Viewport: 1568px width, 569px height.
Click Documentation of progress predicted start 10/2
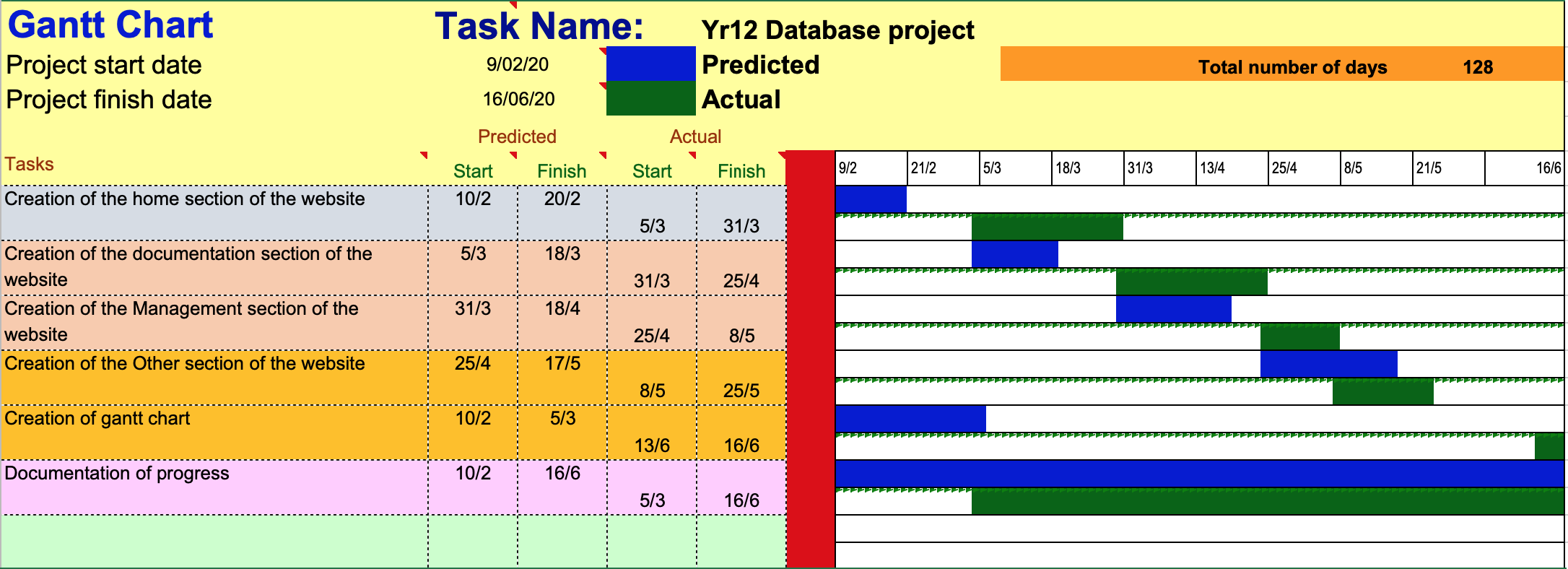(x=473, y=473)
